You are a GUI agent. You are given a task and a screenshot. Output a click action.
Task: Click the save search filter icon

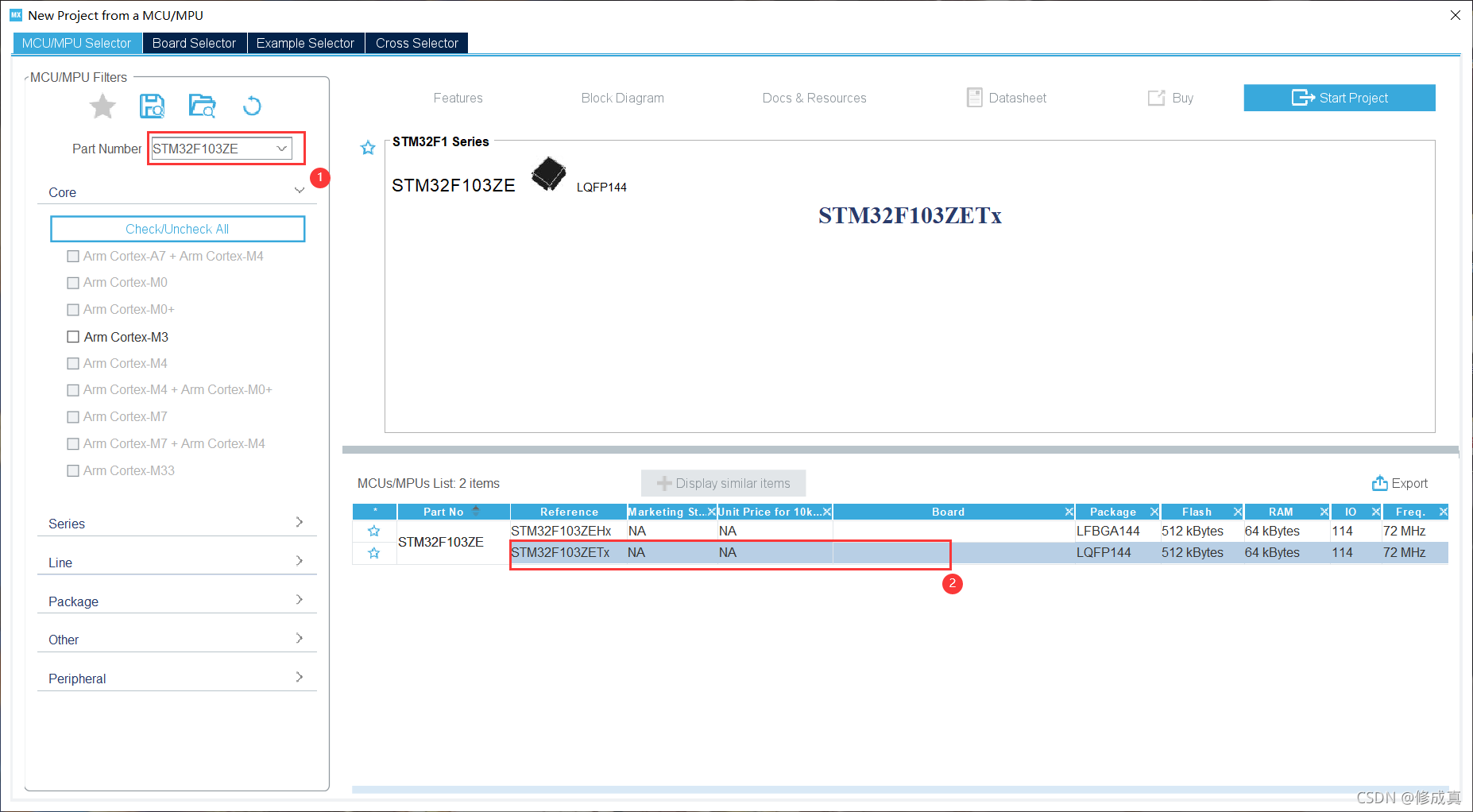click(152, 106)
